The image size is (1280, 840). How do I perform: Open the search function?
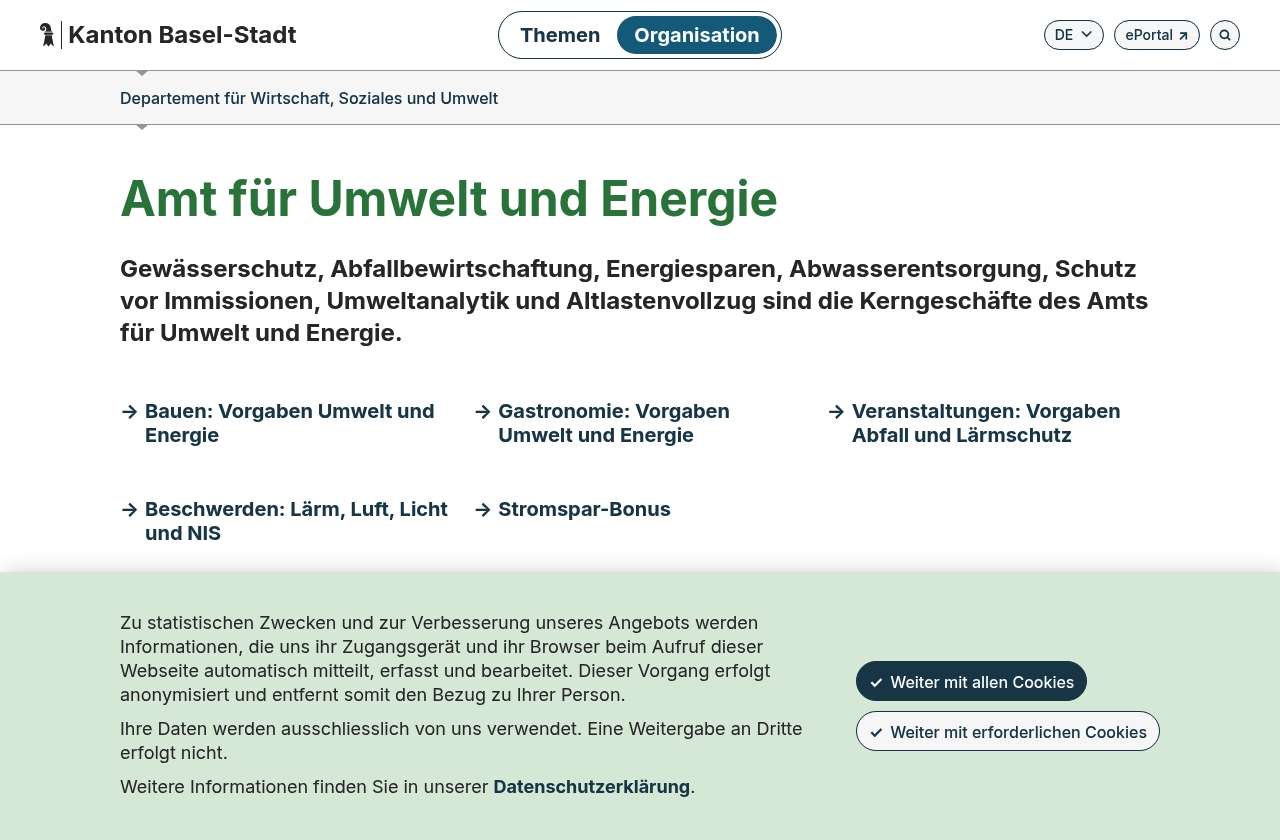click(x=1224, y=34)
